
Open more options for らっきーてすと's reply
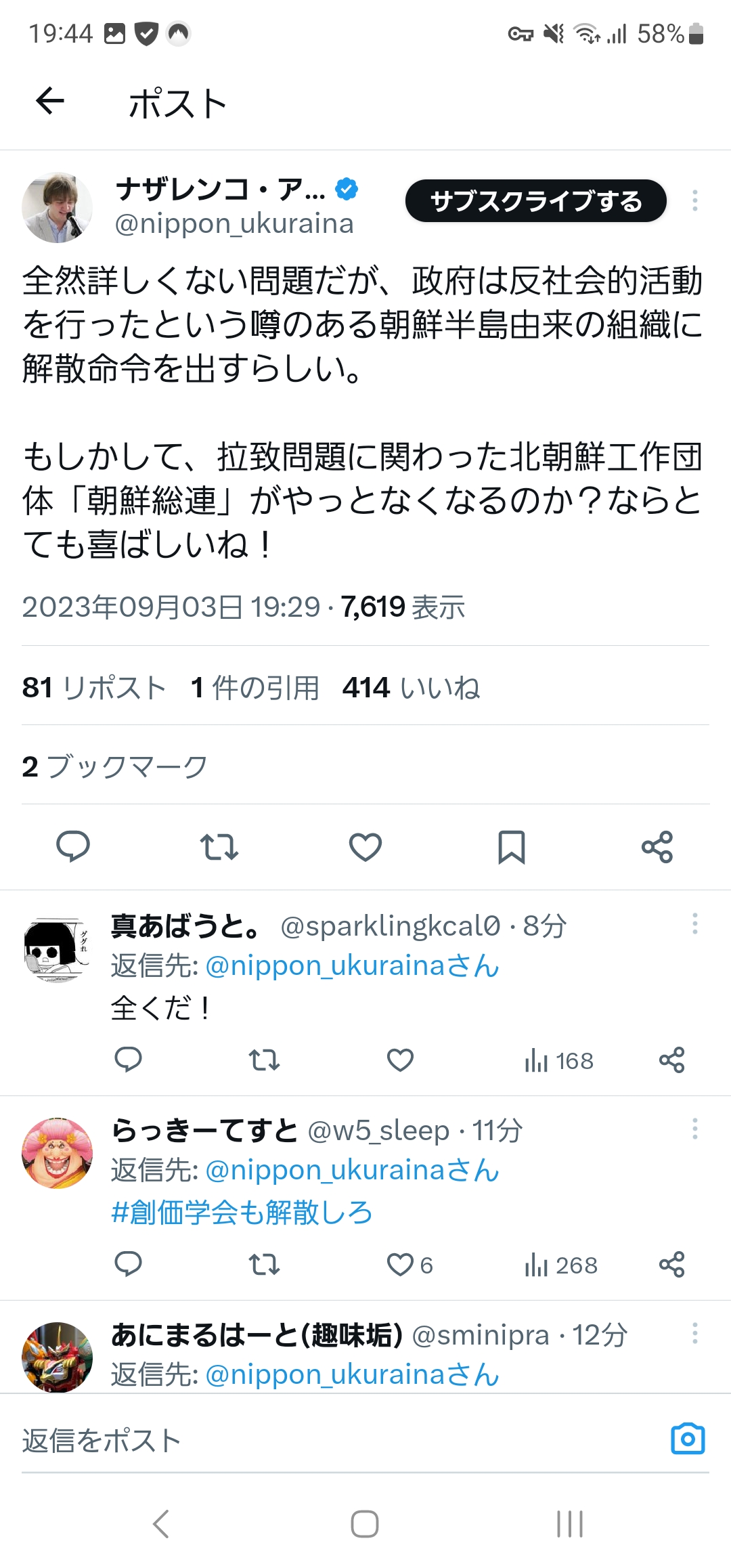(694, 1129)
